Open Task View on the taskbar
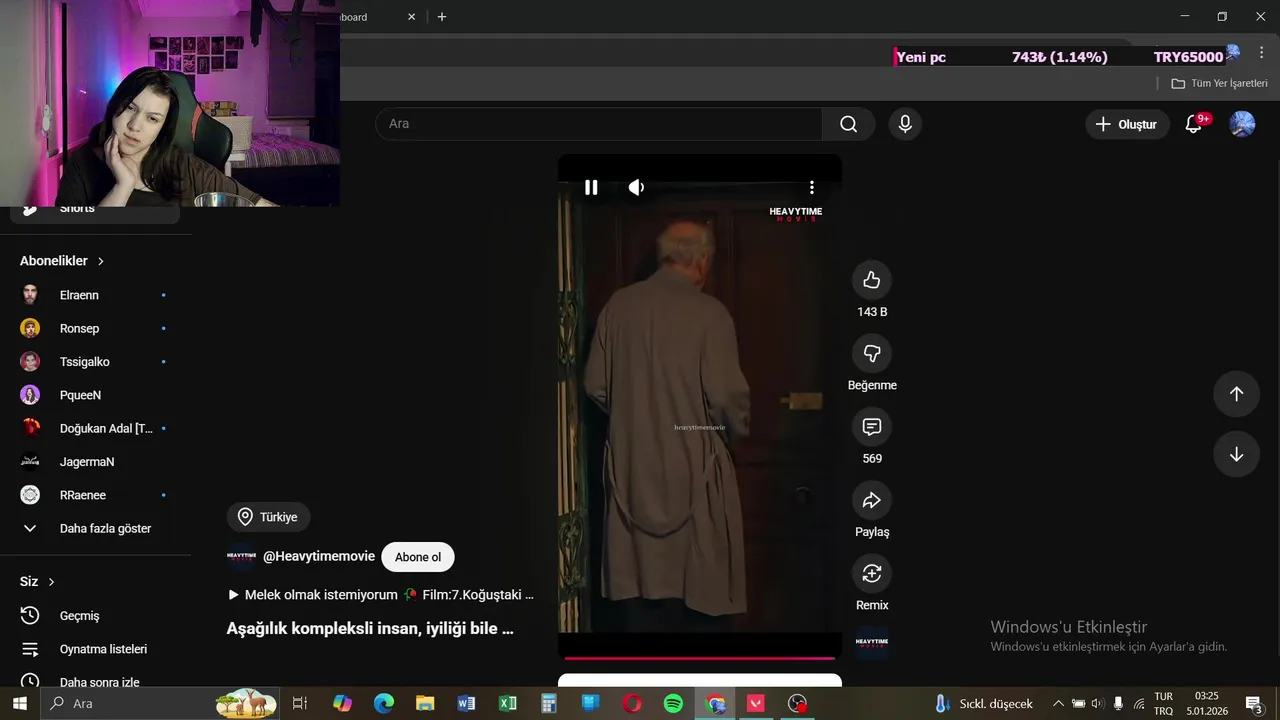This screenshot has width=1280, height=720. click(x=299, y=704)
